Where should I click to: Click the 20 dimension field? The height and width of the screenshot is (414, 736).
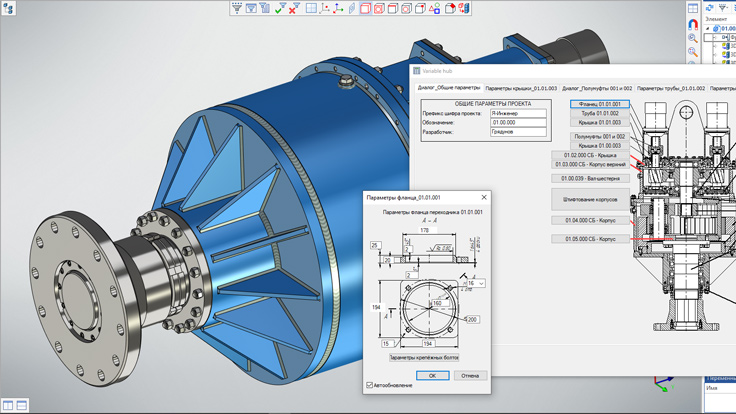coord(388,260)
